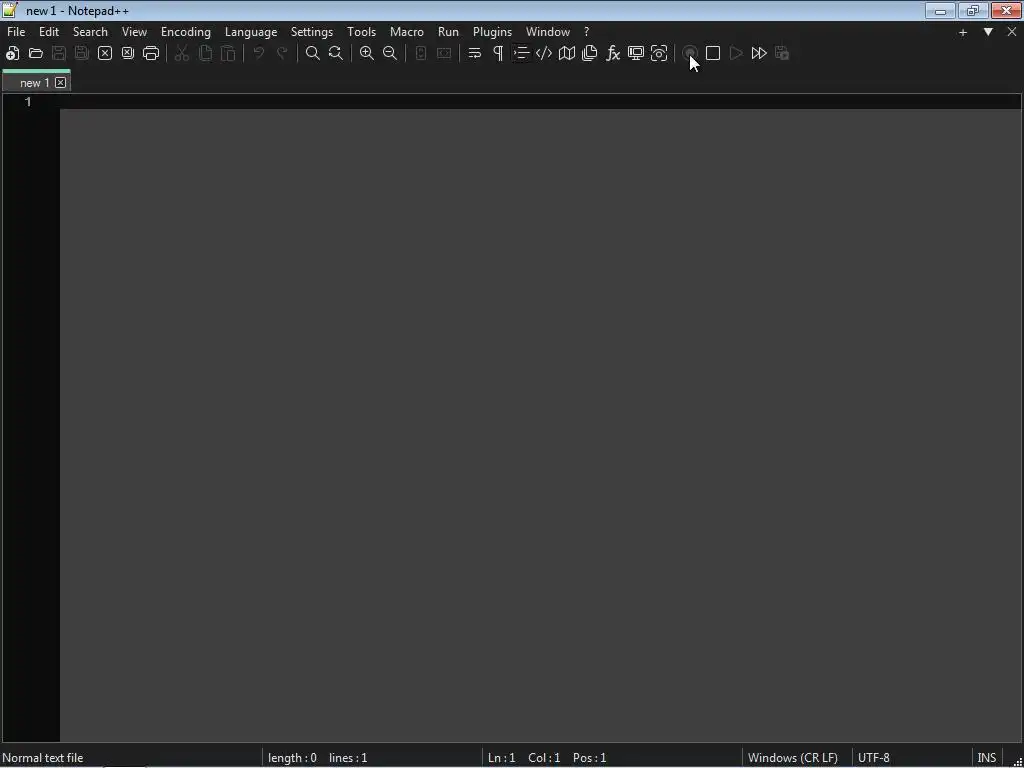Click the Redo arrow icon

[x=282, y=54]
